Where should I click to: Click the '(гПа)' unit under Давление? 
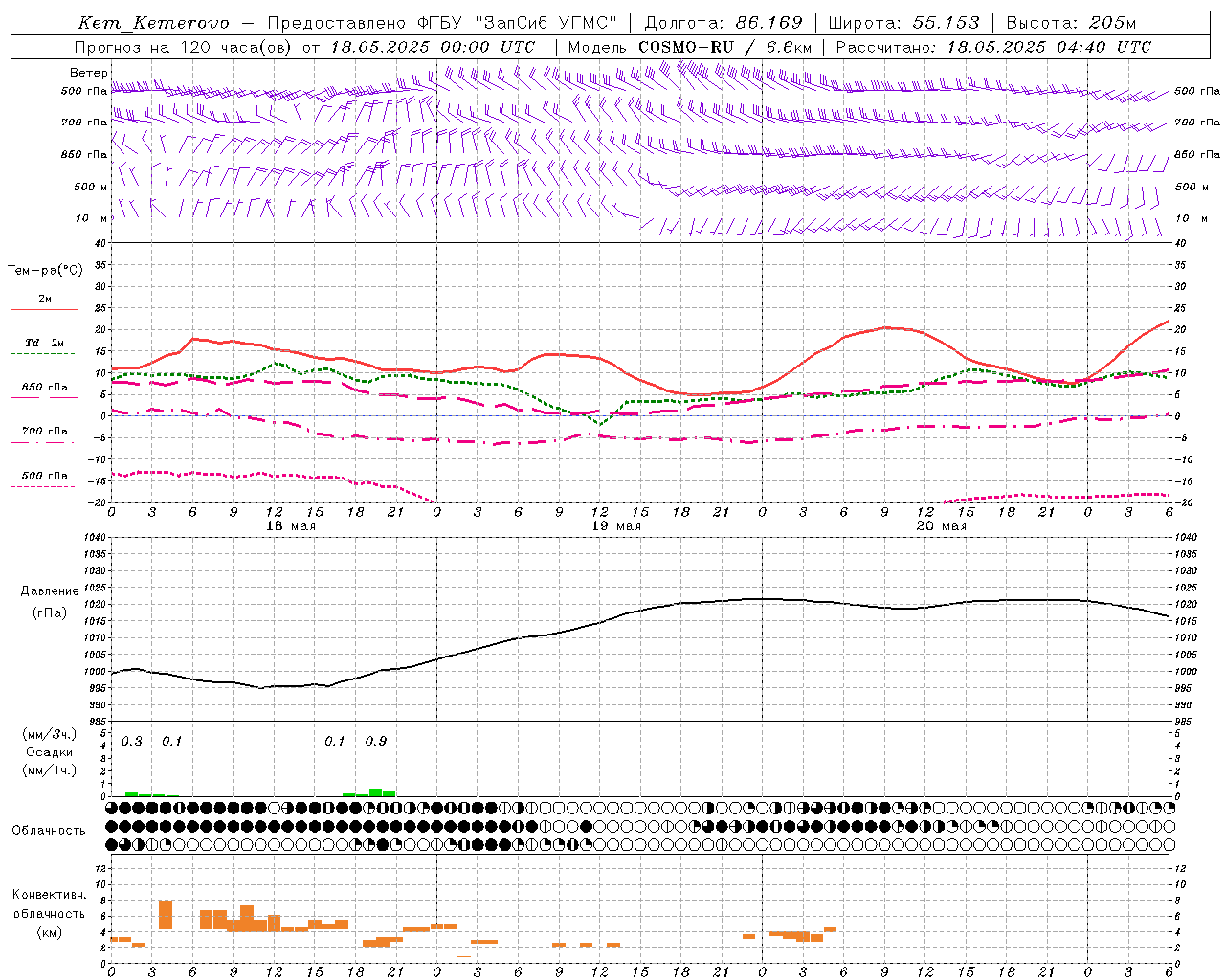[x=49, y=612]
